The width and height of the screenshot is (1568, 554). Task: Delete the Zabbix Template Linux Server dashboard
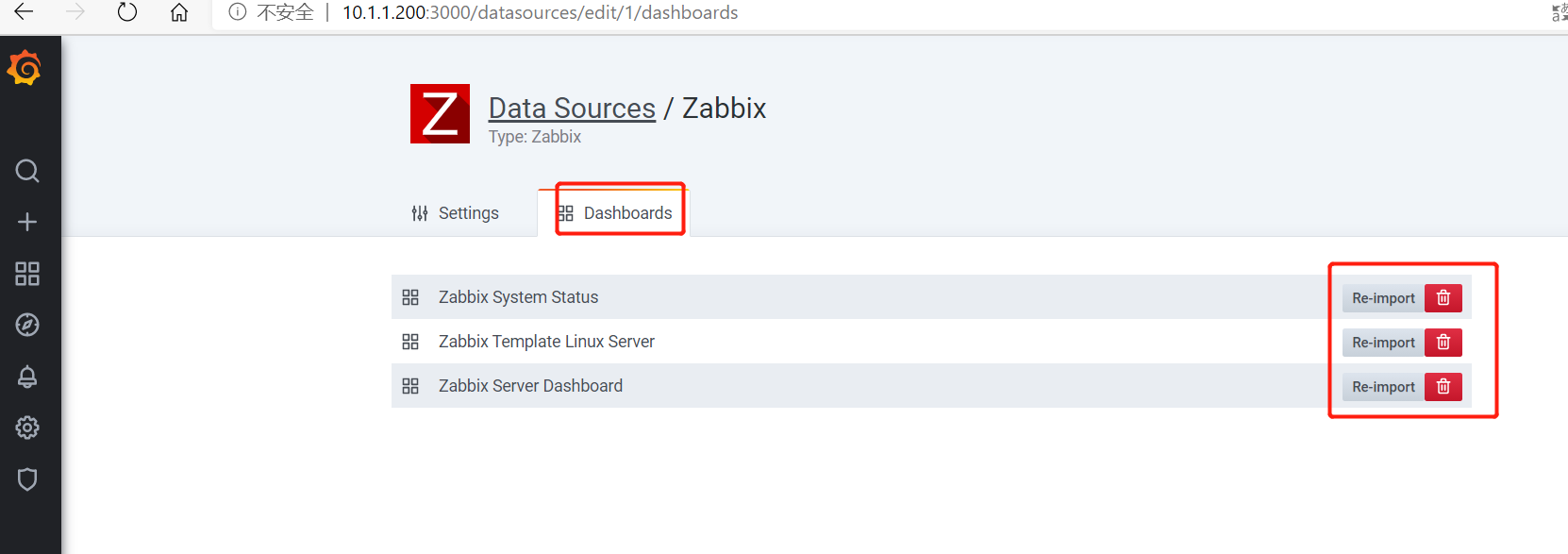1443,343
